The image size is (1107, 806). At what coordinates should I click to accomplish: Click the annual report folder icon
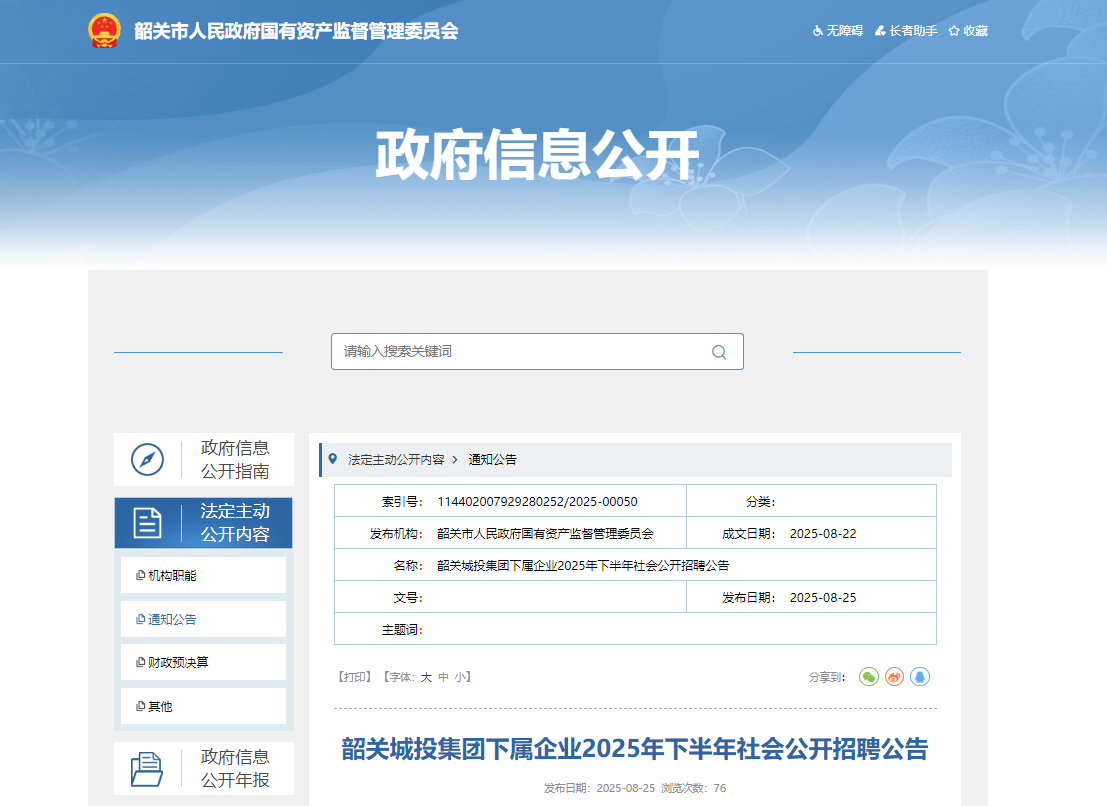tap(147, 769)
